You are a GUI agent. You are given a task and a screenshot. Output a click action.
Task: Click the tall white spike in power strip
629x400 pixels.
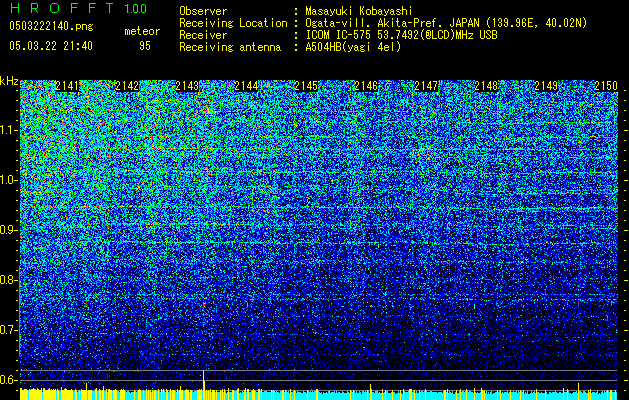click(x=204, y=379)
